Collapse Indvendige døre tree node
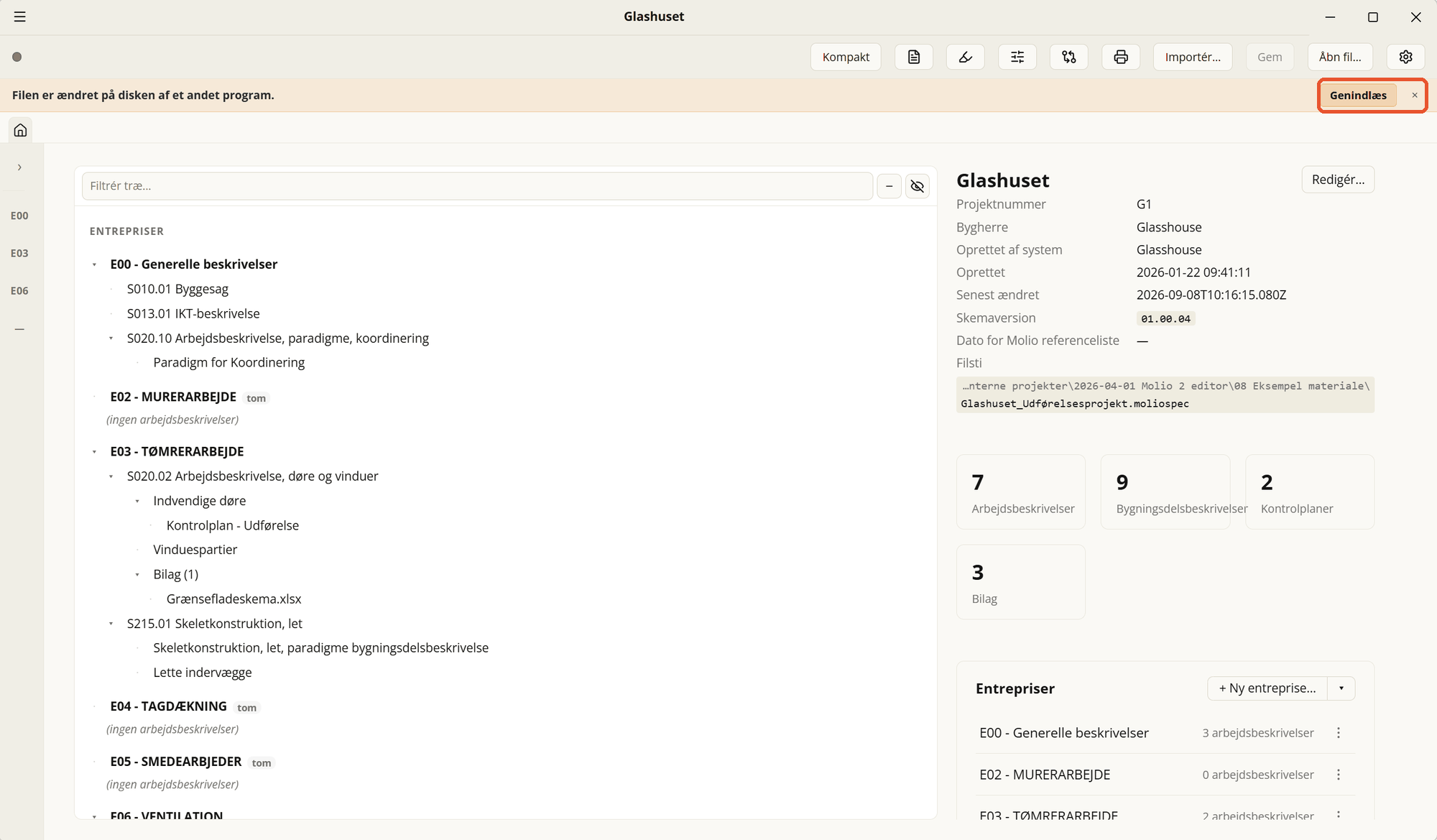1437x840 pixels. tap(137, 502)
